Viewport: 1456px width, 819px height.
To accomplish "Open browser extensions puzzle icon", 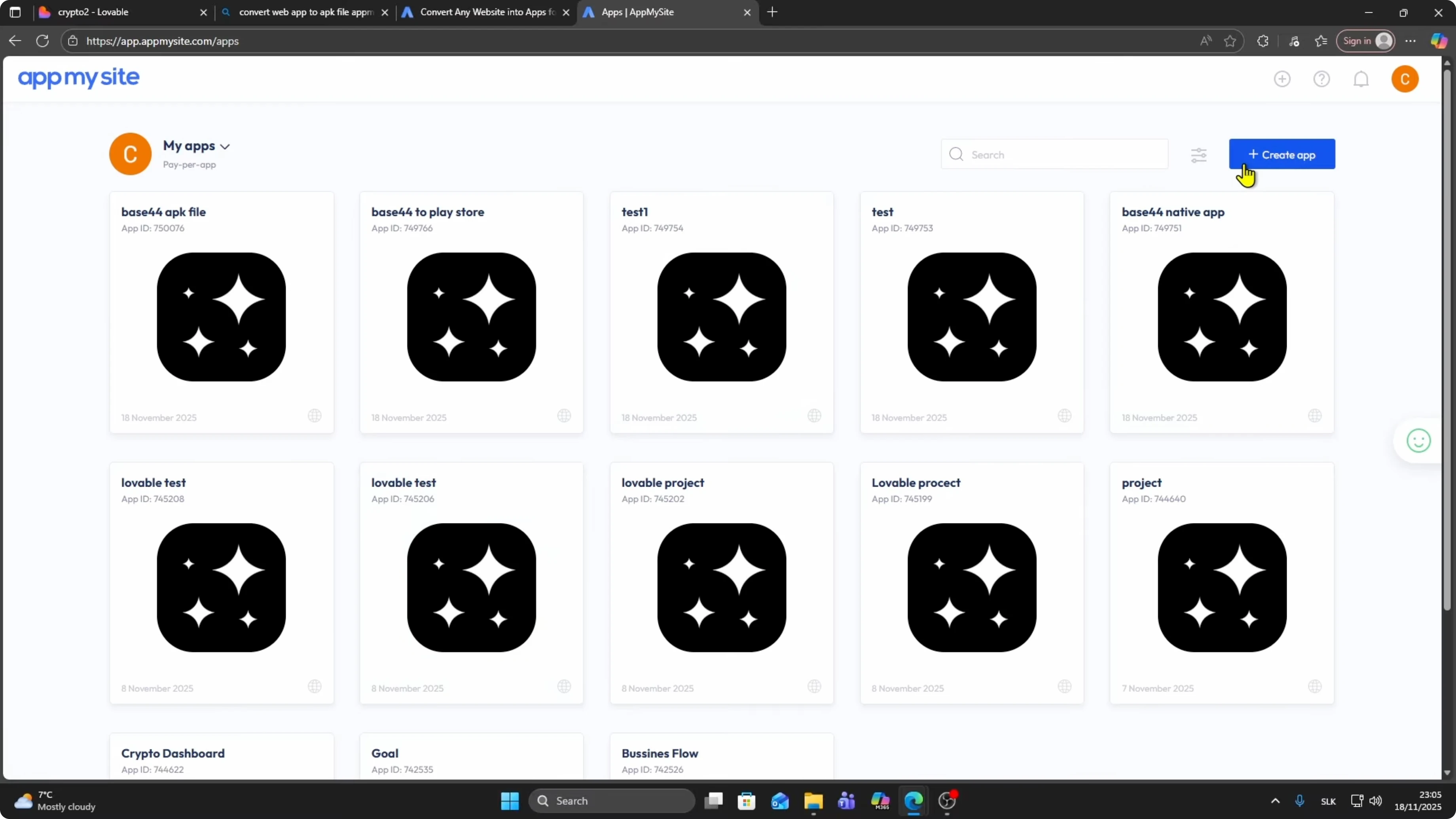I will [1263, 41].
